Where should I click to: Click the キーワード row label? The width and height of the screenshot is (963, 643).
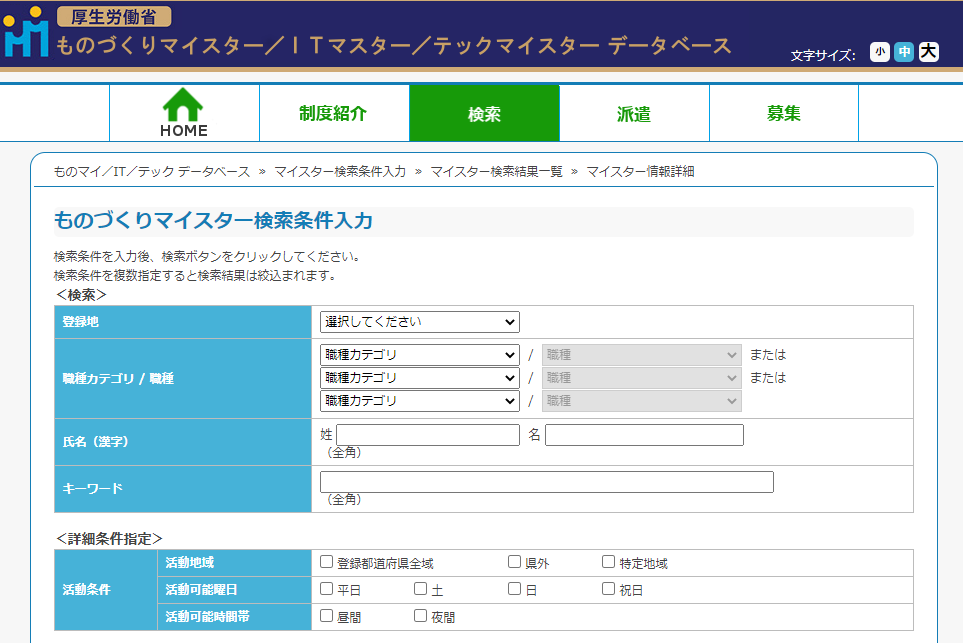coord(183,489)
